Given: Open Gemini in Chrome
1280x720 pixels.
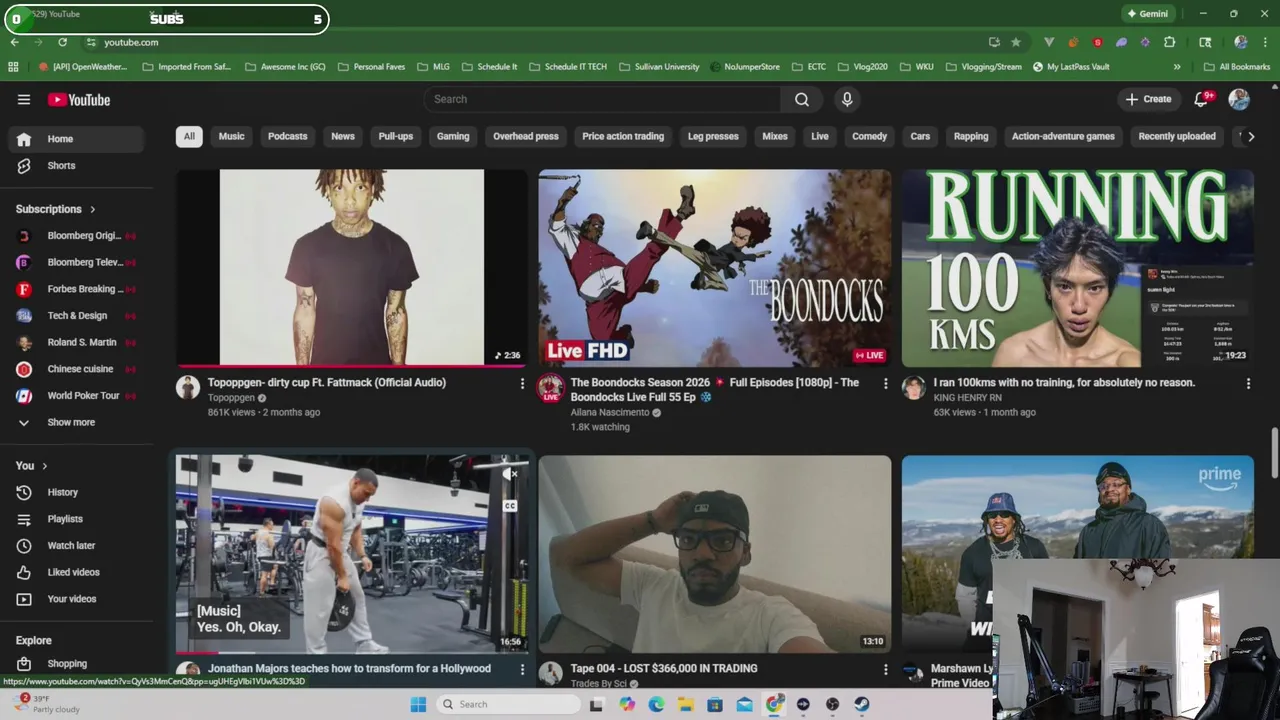Looking at the screenshot, I should 1147,14.
